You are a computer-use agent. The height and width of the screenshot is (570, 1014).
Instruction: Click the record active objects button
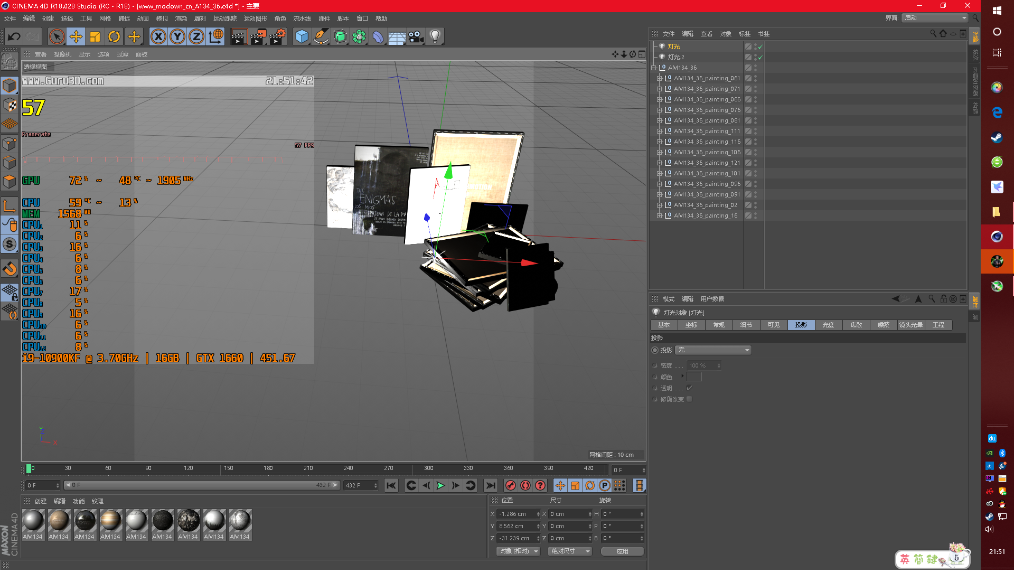[x=510, y=486]
